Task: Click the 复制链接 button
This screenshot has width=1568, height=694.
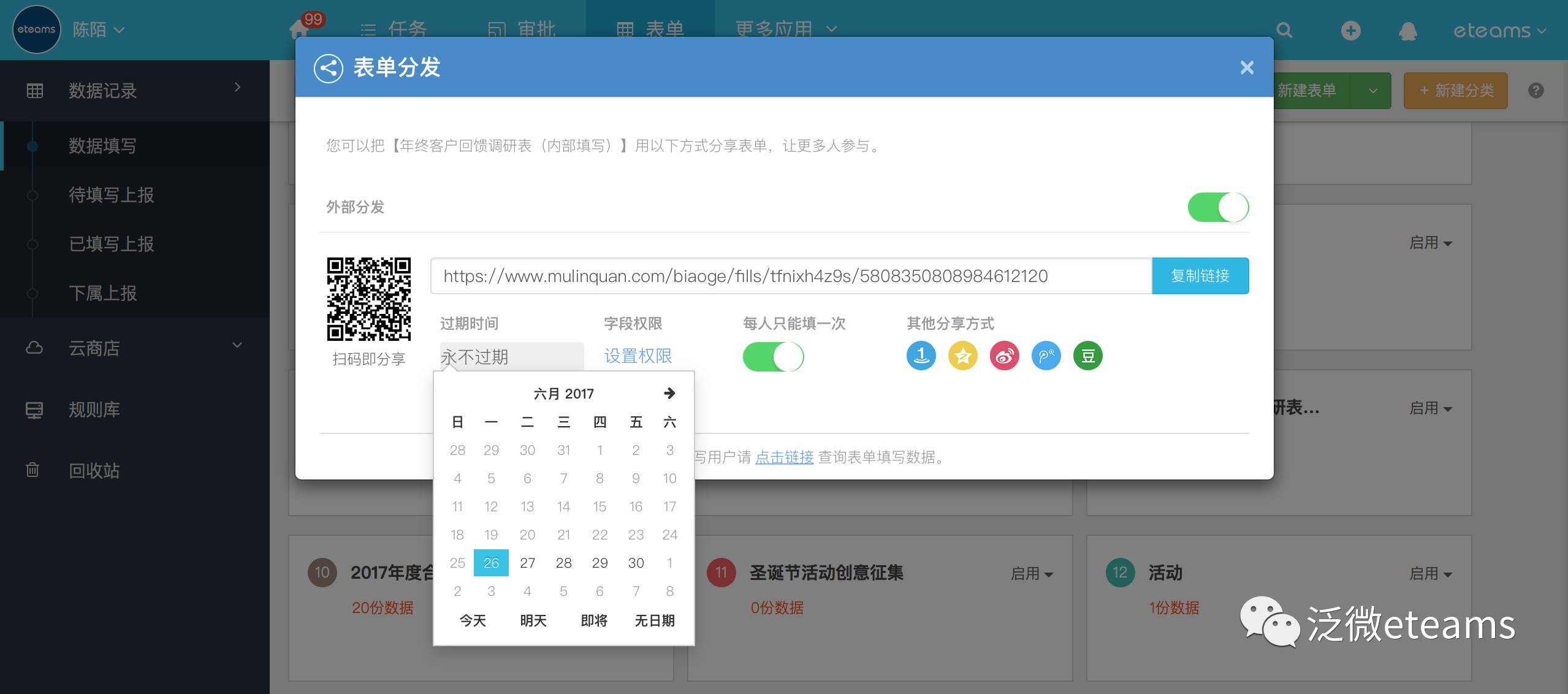Action: point(1200,276)
